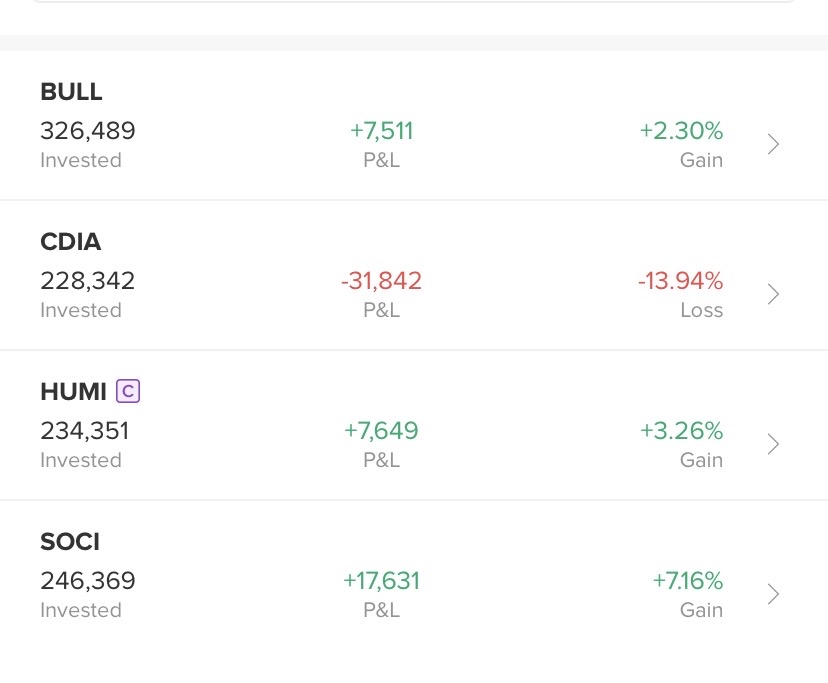Select CDIA loss percentage -13.94%

pos(680,281)
